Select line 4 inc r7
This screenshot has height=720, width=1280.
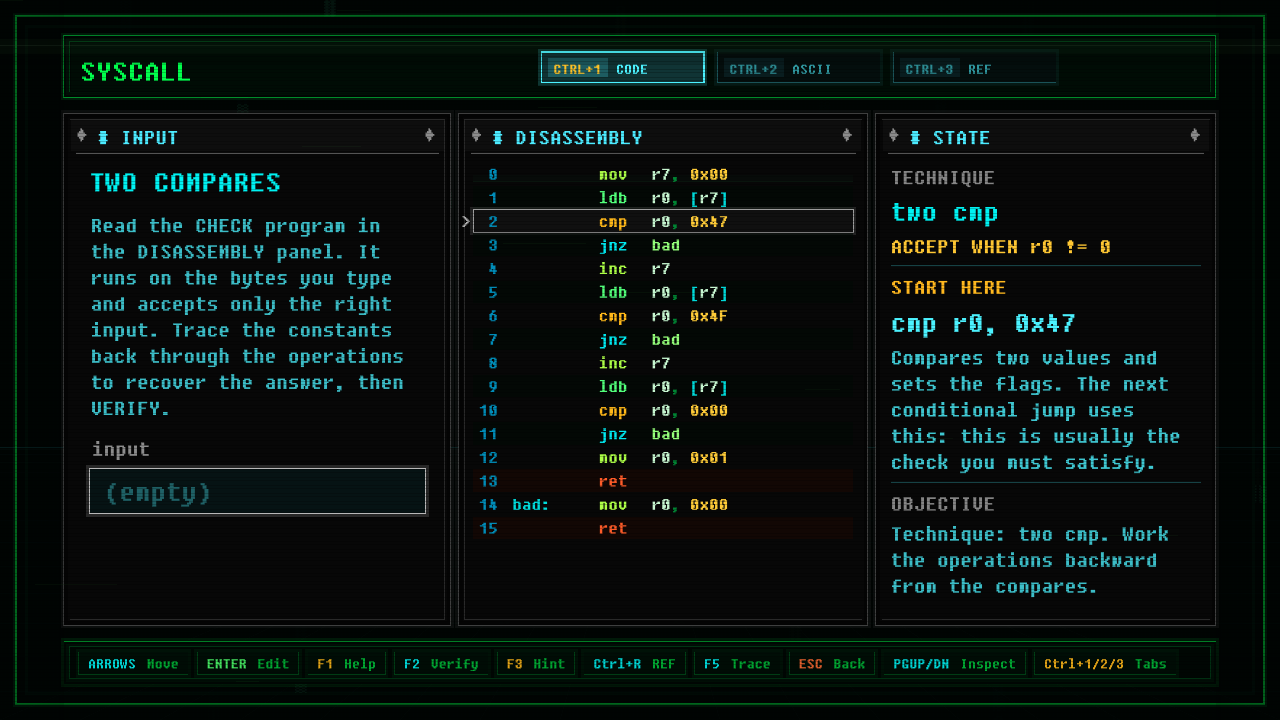pyautogui.click(x=663, y=269)
